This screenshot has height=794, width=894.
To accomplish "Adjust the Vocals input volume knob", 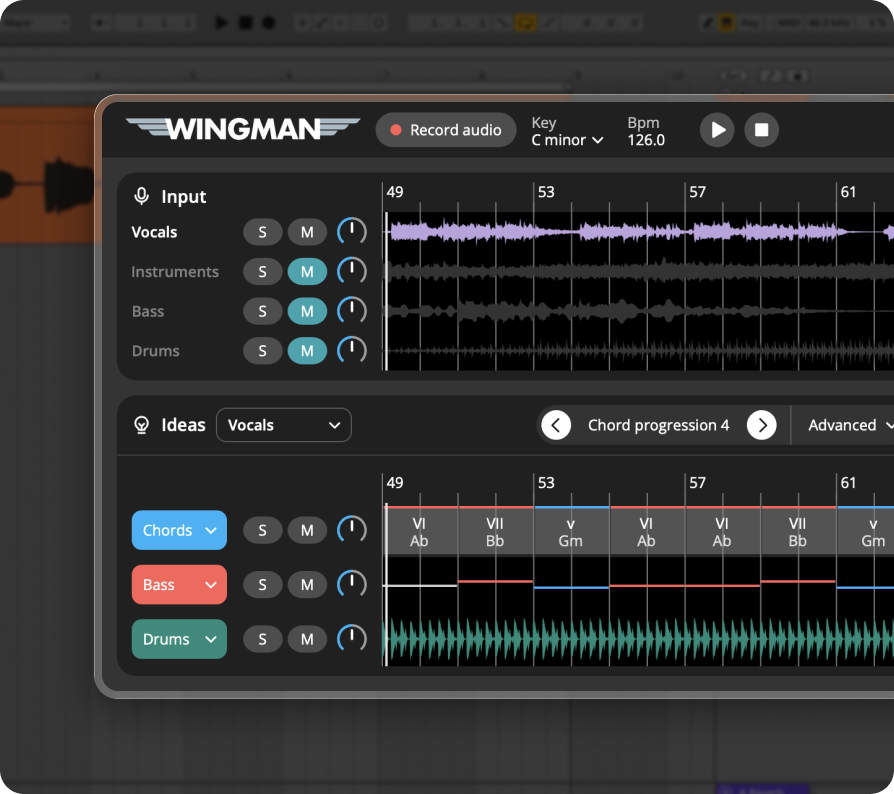I will [352, 232].
